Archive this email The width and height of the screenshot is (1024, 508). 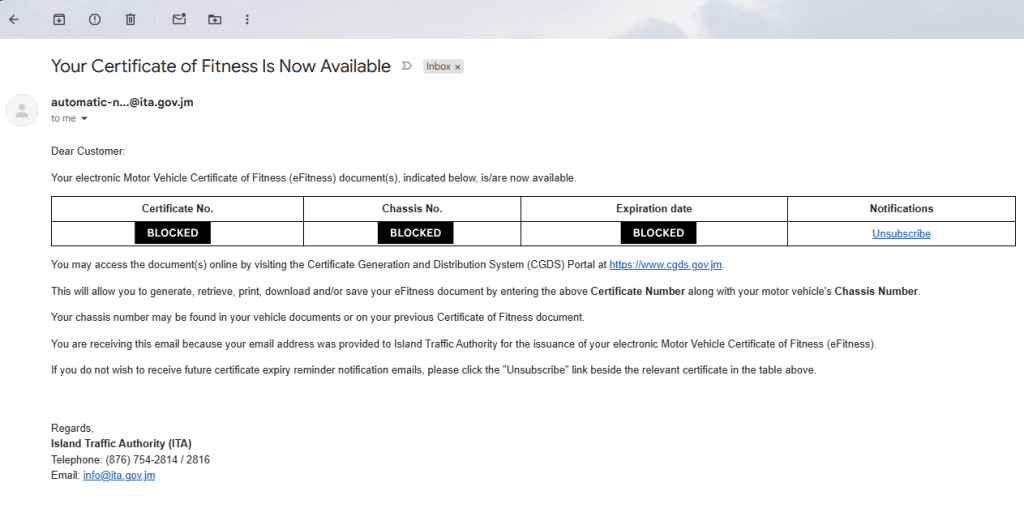tap(59, 19)
